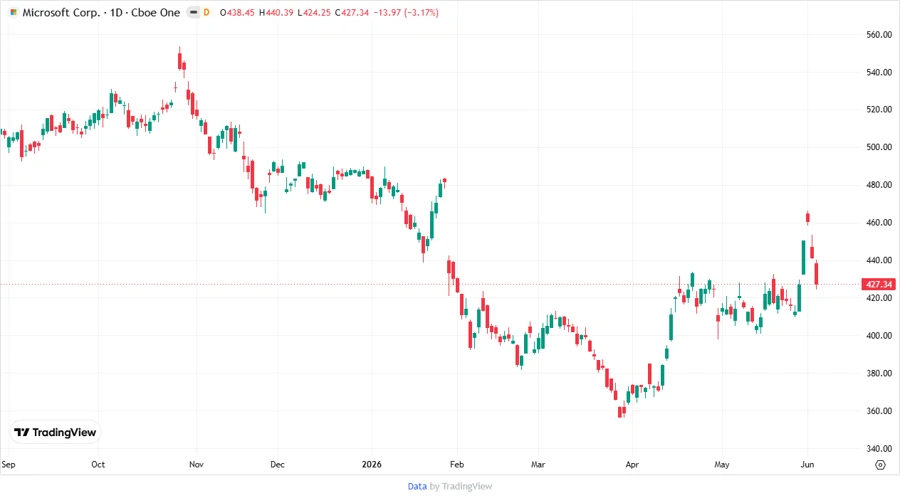Screen dimensions: 900x498
Task: Select the open value 438.45
Action: click(240, 13)
